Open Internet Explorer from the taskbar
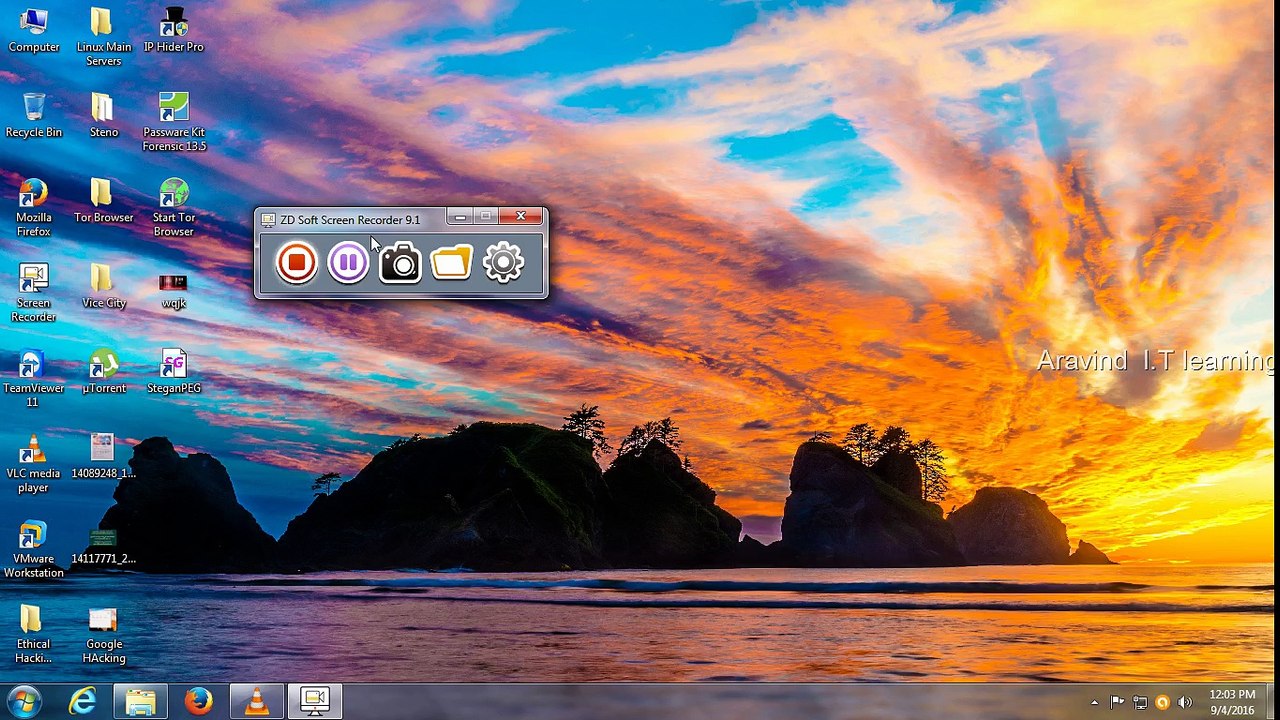Image resolution: width=1280 pixels, height=720 pixels. click(82, 702)
